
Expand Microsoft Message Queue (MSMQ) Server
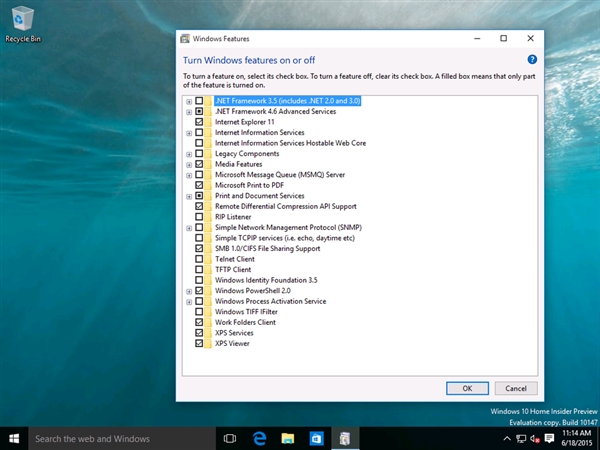click(x=189, y=175)
